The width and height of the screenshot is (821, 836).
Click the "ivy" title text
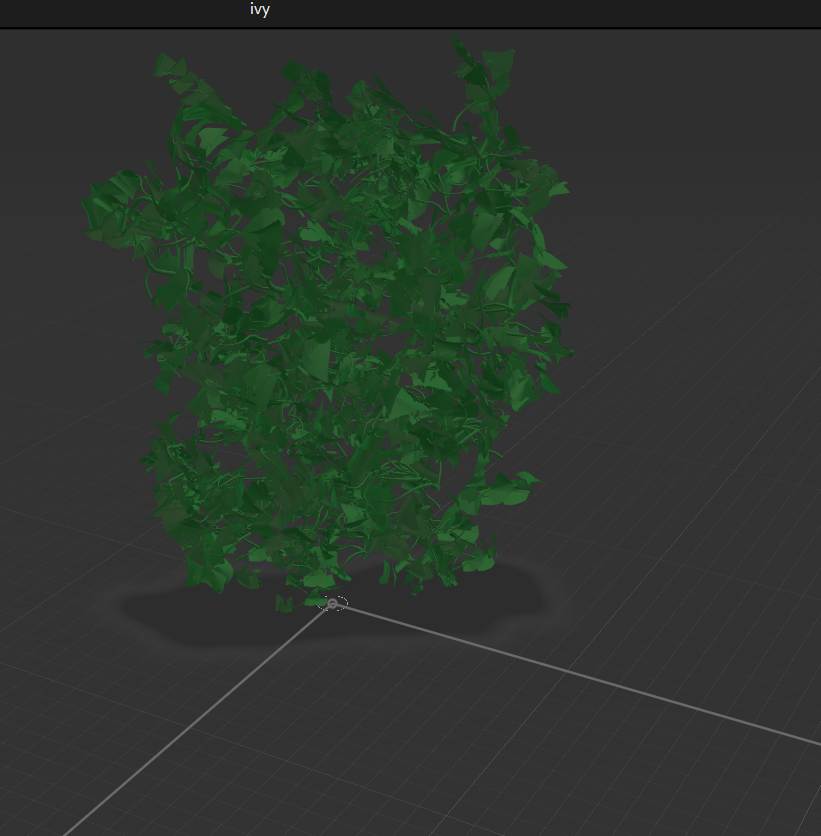click(x=260, y=10)
